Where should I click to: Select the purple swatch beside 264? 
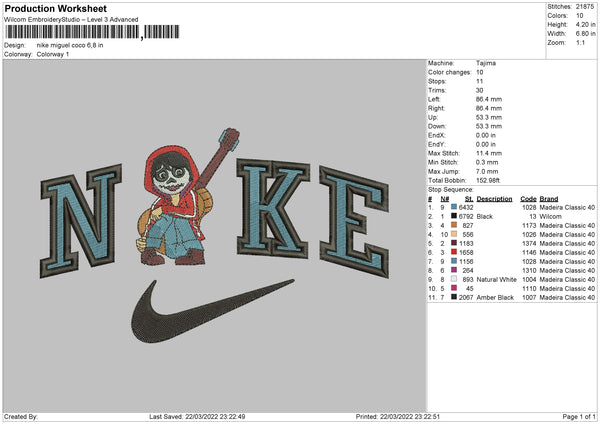coord(454,270)
